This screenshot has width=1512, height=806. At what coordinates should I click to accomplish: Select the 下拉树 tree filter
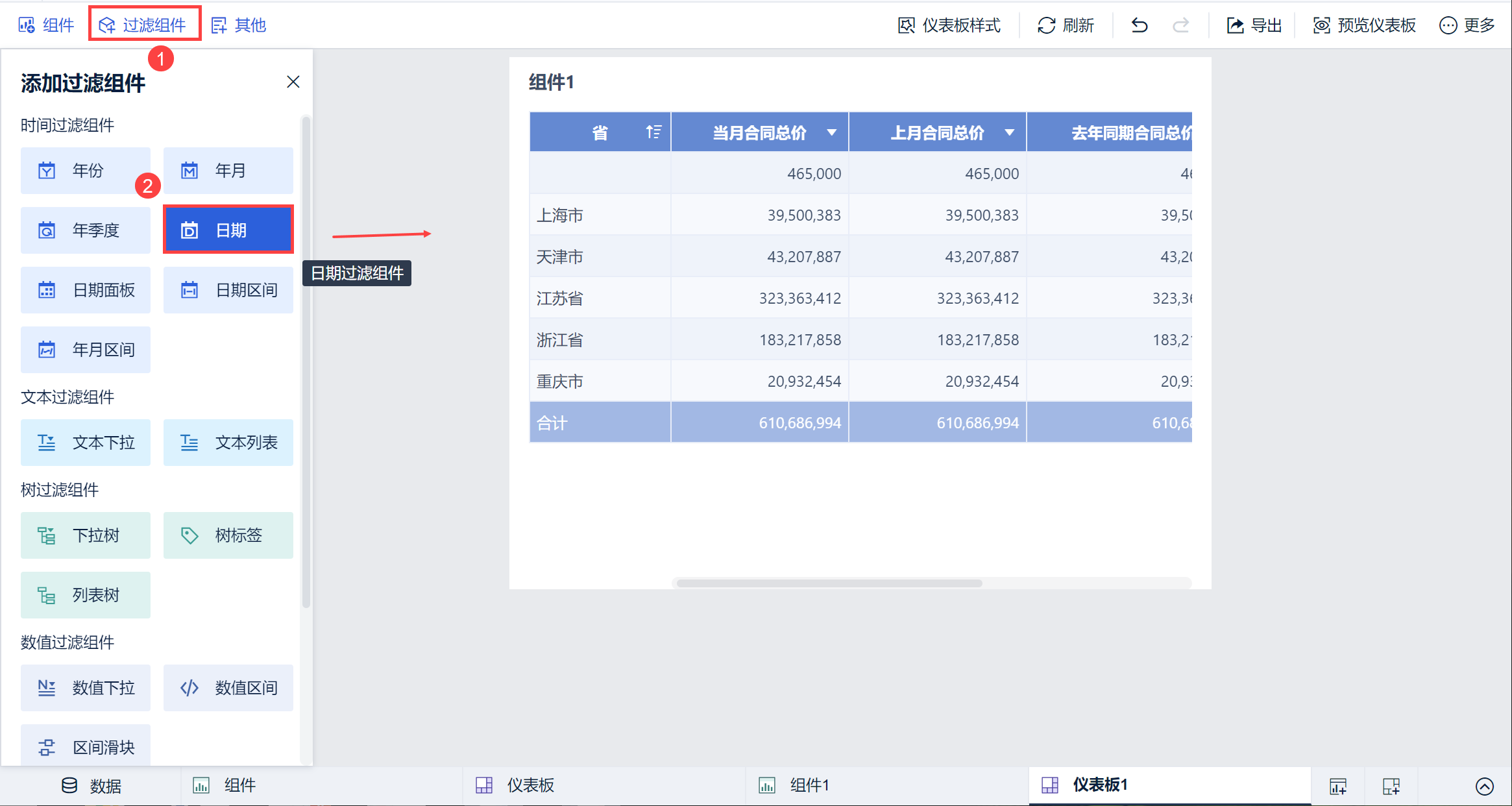point(86,535)
